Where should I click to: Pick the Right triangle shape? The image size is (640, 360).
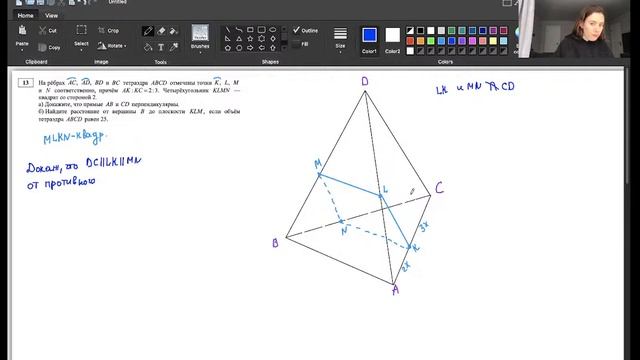click(x=228, y=39)
